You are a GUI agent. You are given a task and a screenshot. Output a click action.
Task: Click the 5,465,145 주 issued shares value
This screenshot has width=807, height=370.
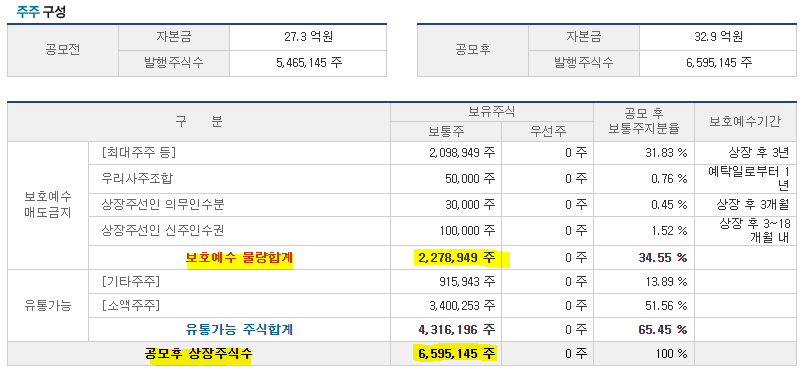coord(309,63)
